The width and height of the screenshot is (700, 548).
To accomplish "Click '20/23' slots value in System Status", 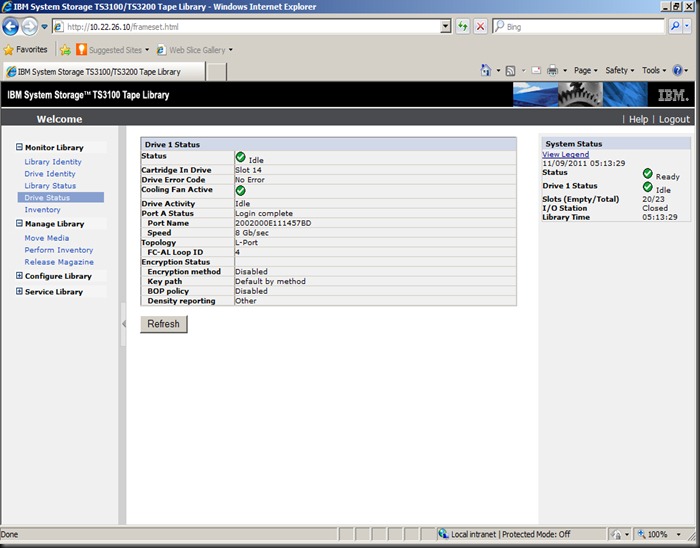I will (653, 199).
